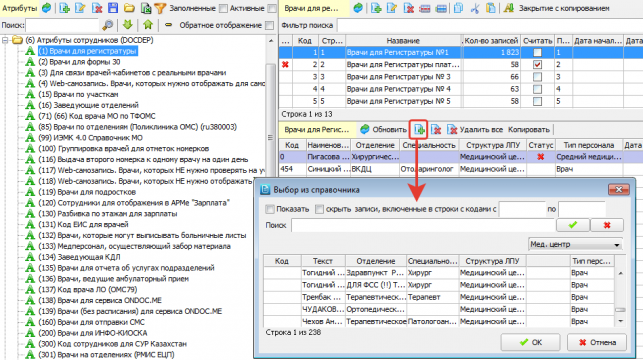Go to next match with the green down arrow
Image resolution: width=643 pixels, height=360 pixels.
[128, 25]
